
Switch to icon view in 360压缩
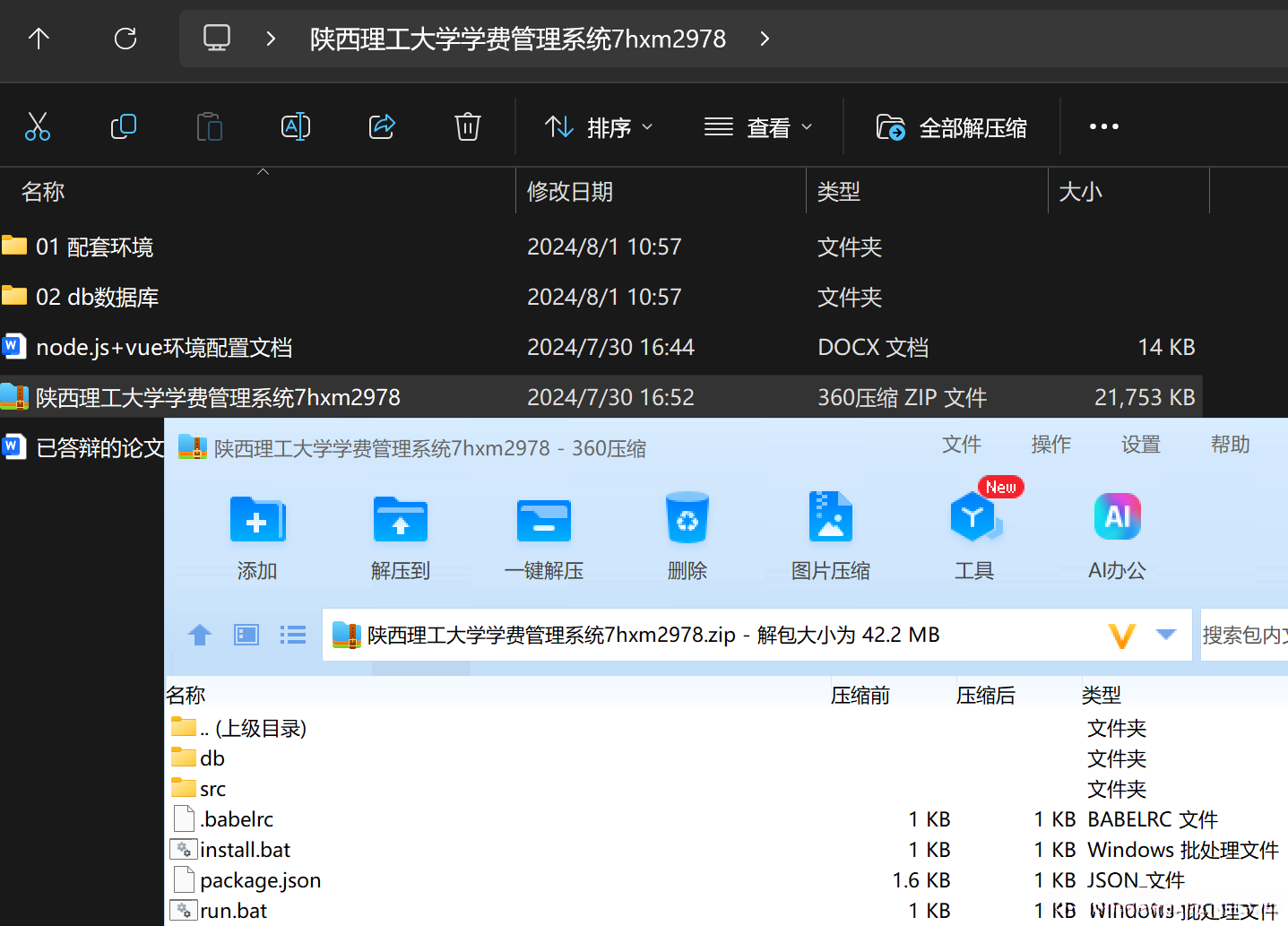point(246,635)
